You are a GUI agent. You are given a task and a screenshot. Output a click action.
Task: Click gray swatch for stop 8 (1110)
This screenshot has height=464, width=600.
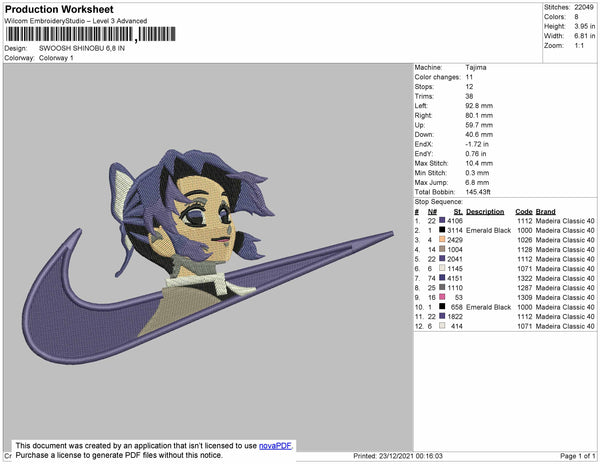point(442,287)
